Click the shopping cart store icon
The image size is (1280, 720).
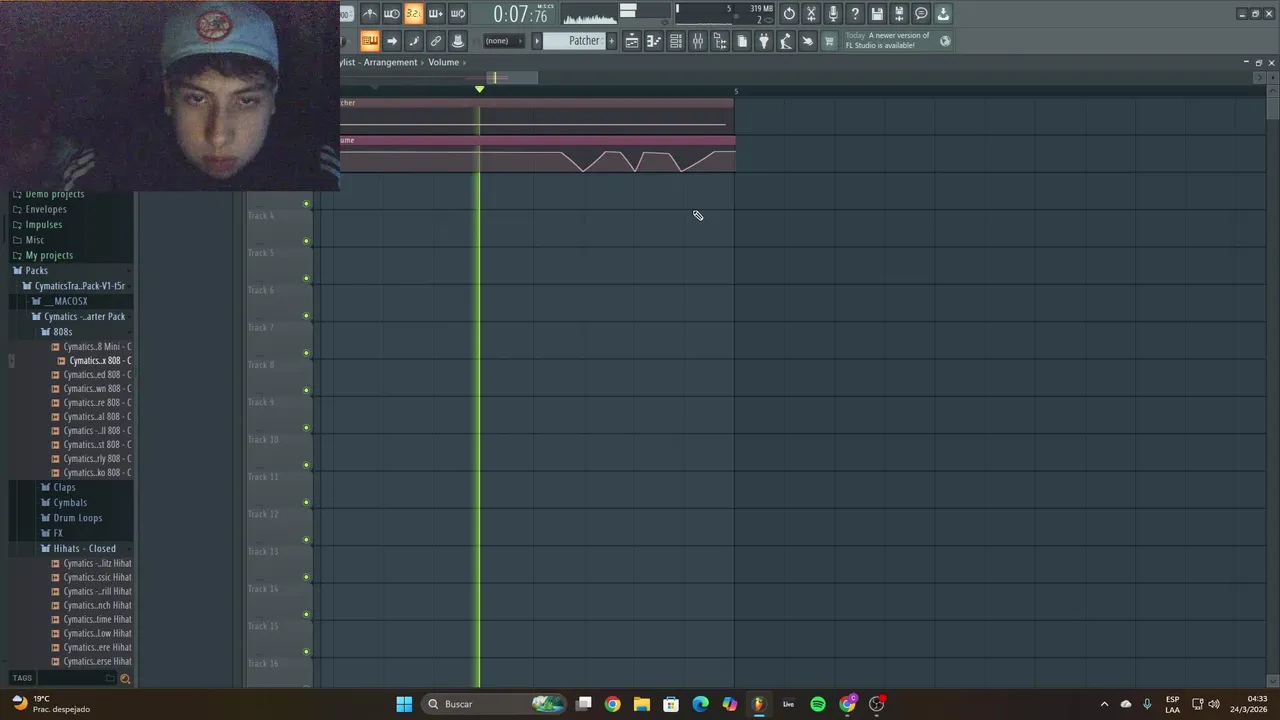[829, 41]
